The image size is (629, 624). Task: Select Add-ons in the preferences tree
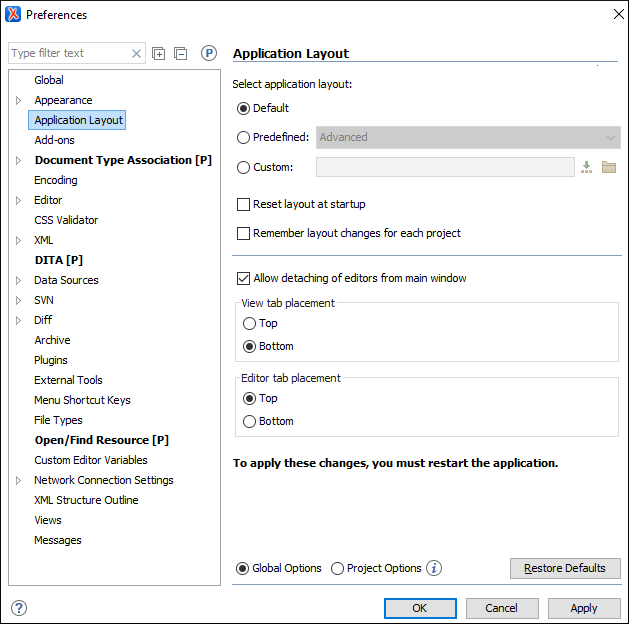coord(54,140)
